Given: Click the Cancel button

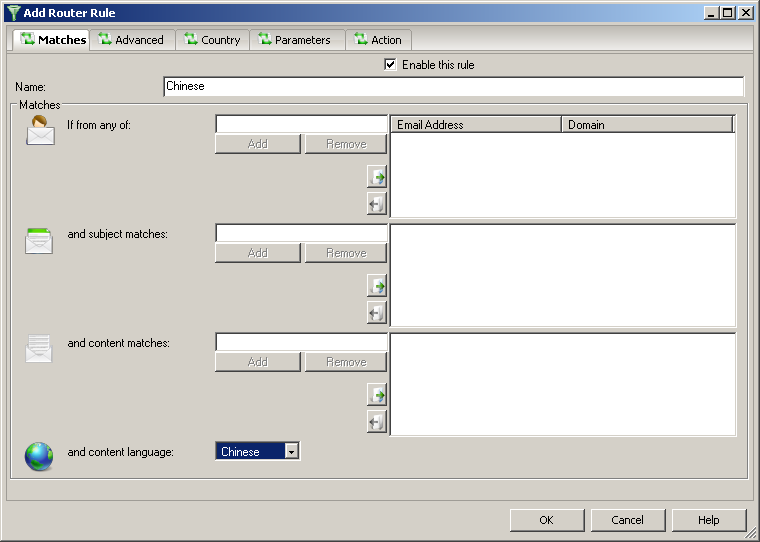Looking at the screenshot, I should 628,520.
